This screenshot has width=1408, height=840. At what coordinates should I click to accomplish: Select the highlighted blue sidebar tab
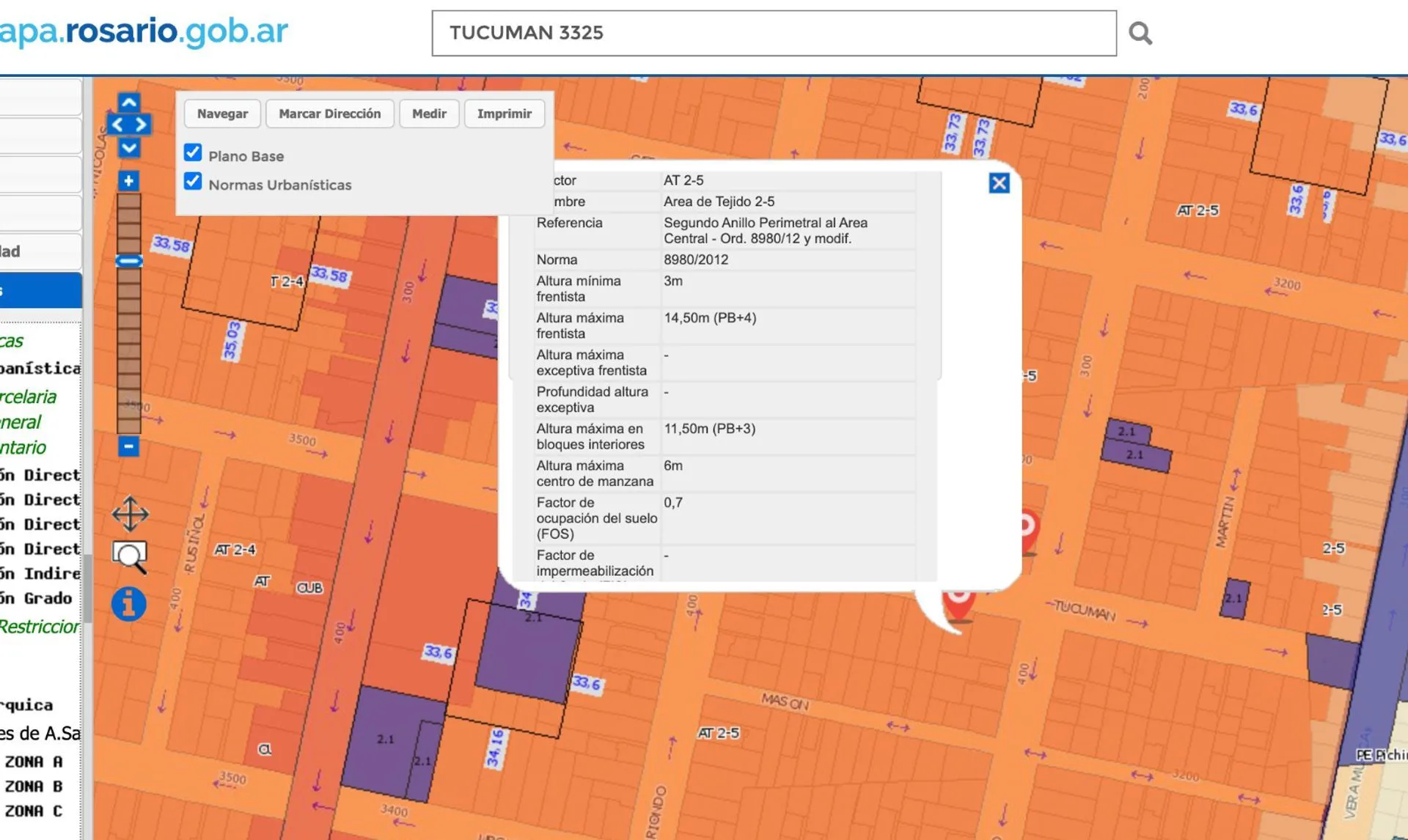(x=41, y=290)
